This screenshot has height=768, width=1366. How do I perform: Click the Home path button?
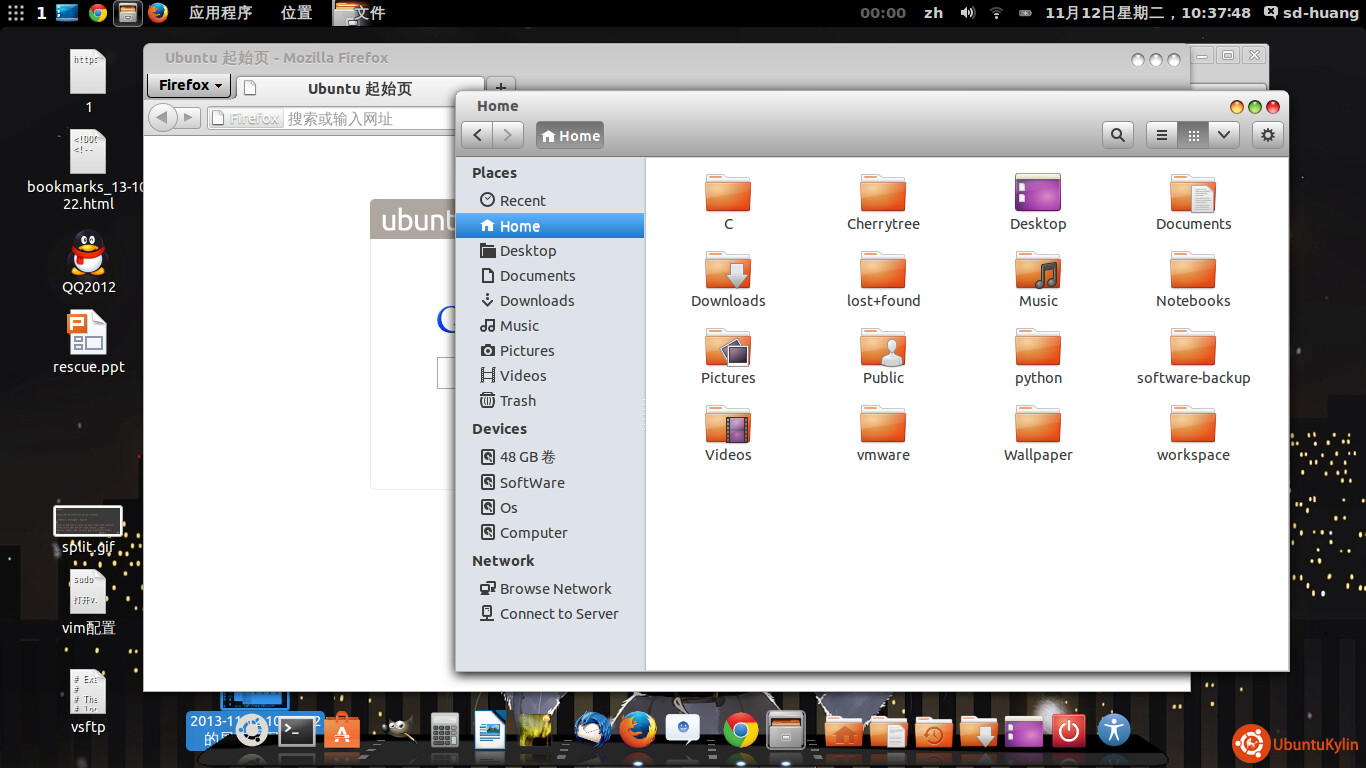570,136
